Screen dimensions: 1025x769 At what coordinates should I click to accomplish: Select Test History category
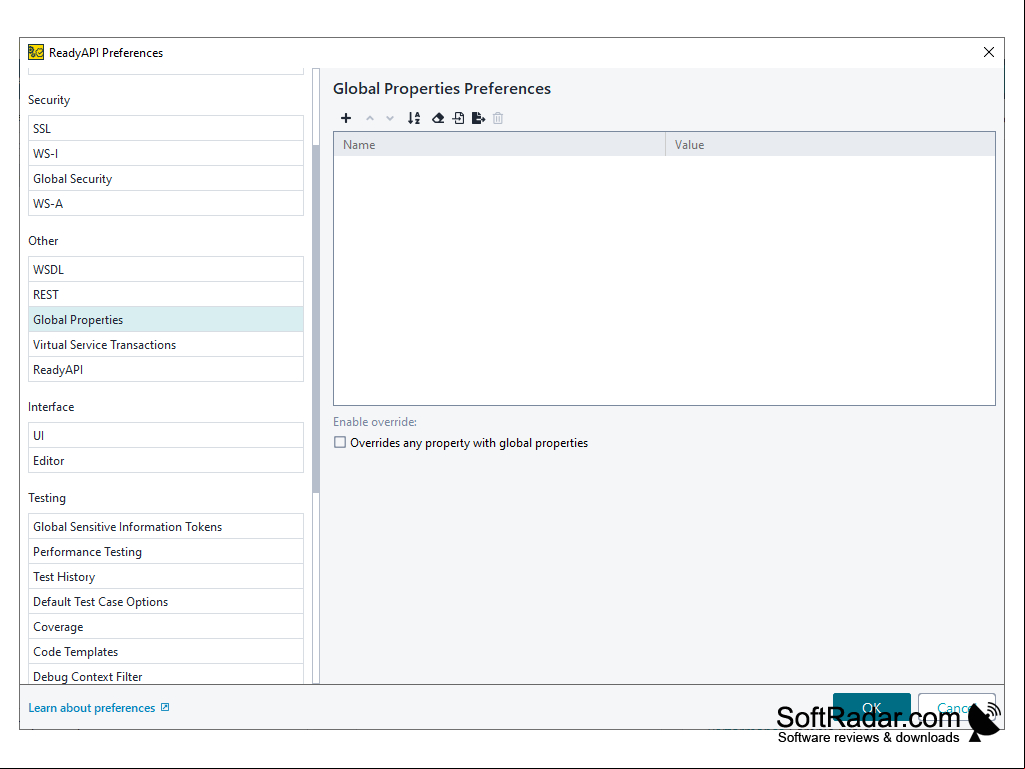click(x=166, y=577)
